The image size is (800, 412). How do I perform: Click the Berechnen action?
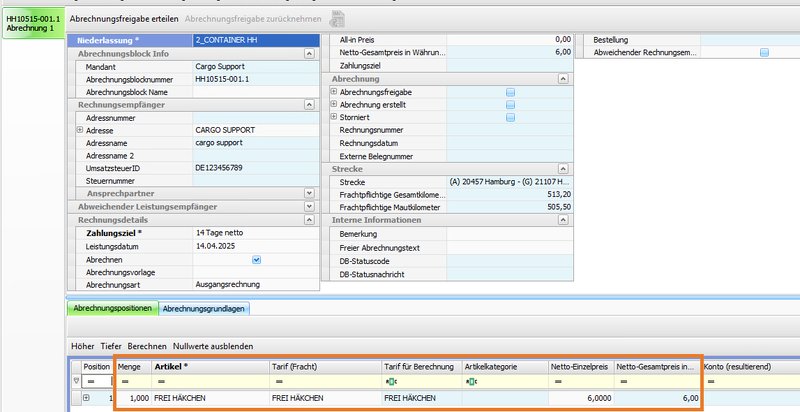[147, 345]
